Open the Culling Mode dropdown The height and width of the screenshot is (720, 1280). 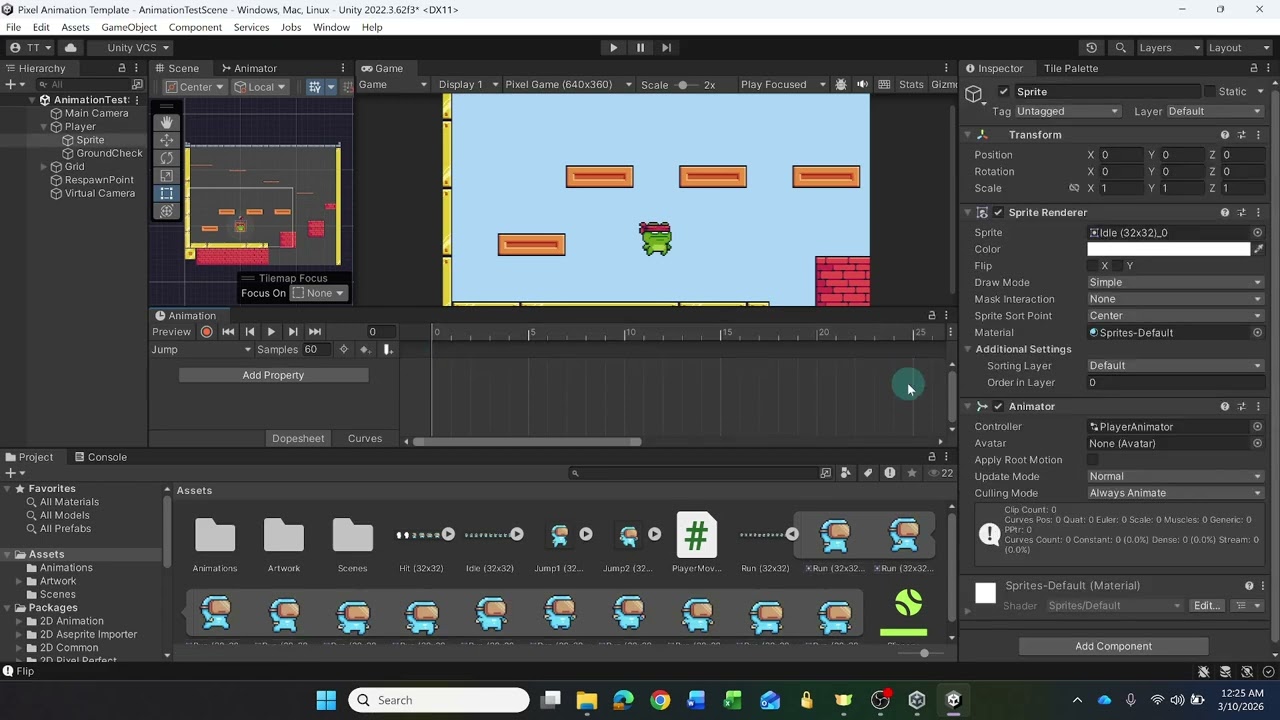[x=1175, y=493]
